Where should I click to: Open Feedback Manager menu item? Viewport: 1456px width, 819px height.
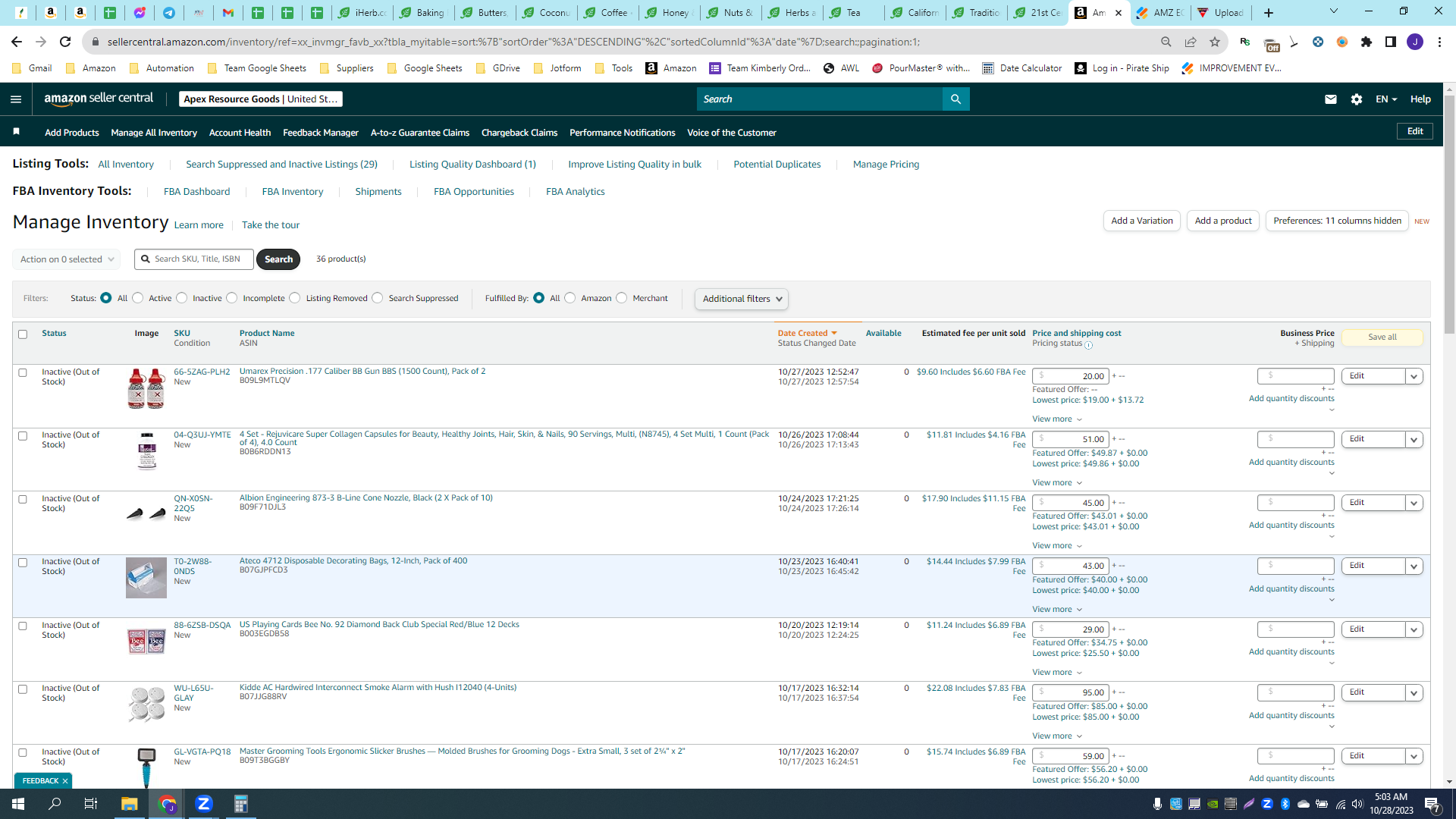(x=321, y=133)
